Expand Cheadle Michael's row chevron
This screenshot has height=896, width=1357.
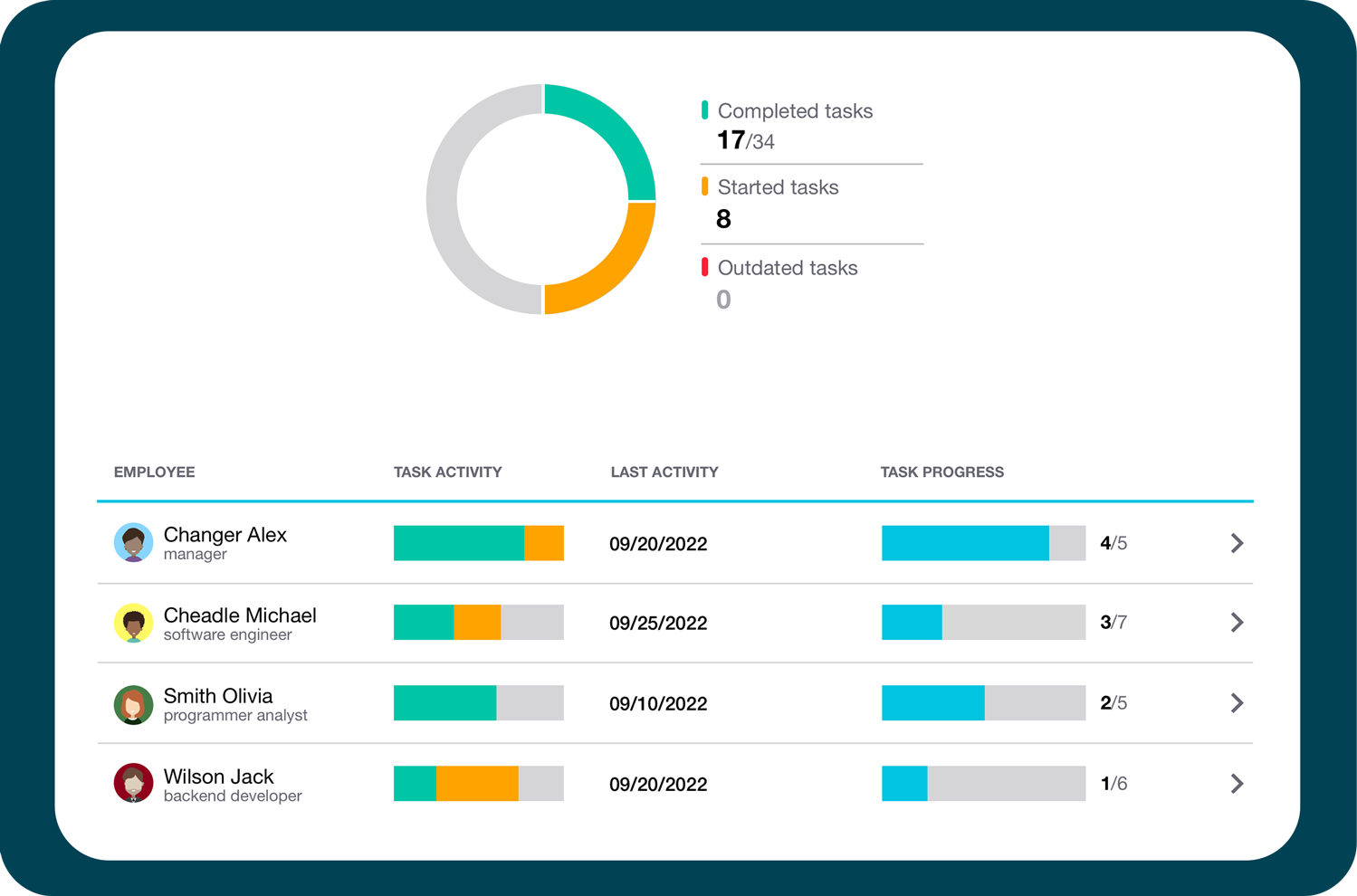pyautogui.click(x=1237, y=623)
